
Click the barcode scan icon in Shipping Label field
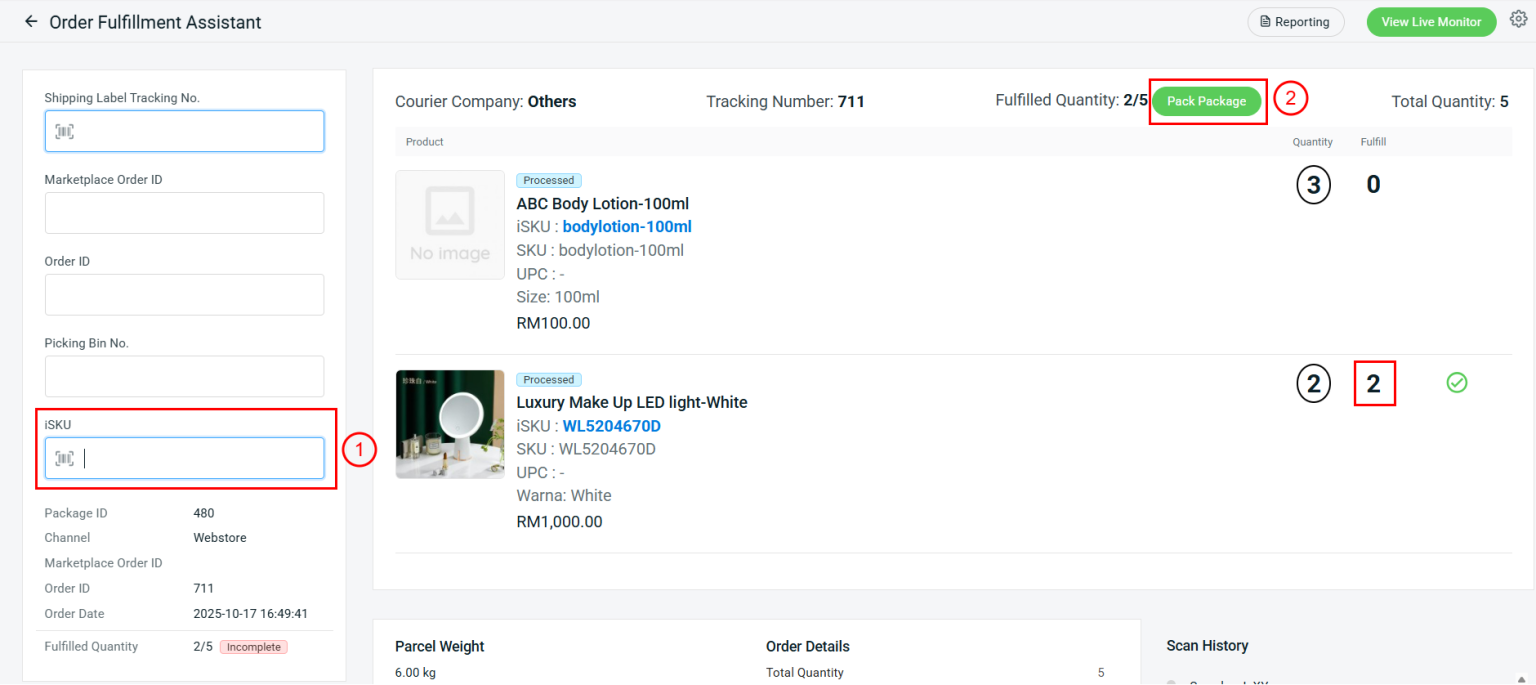64,131
